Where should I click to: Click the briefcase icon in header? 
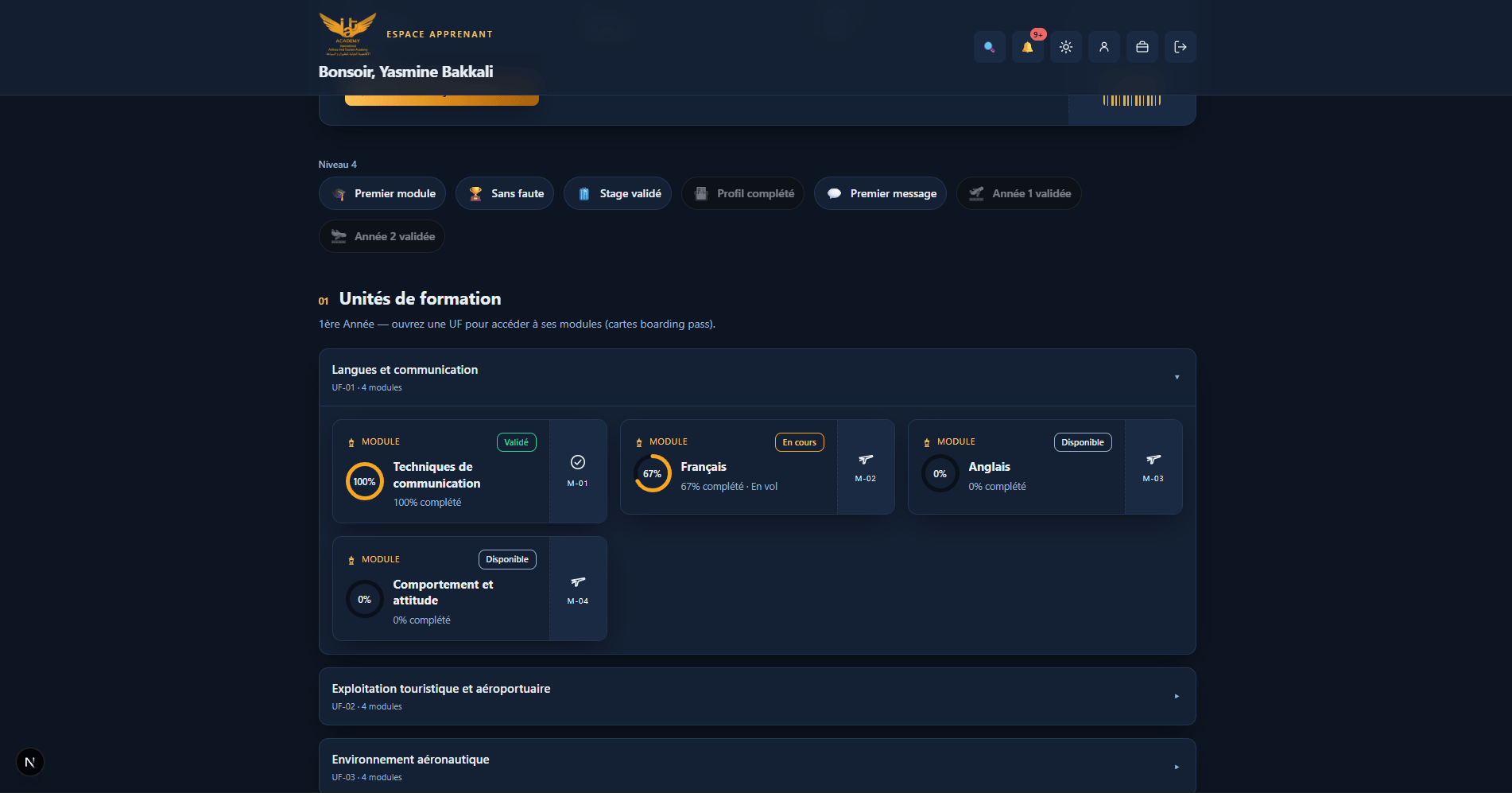pos(1142,47)
